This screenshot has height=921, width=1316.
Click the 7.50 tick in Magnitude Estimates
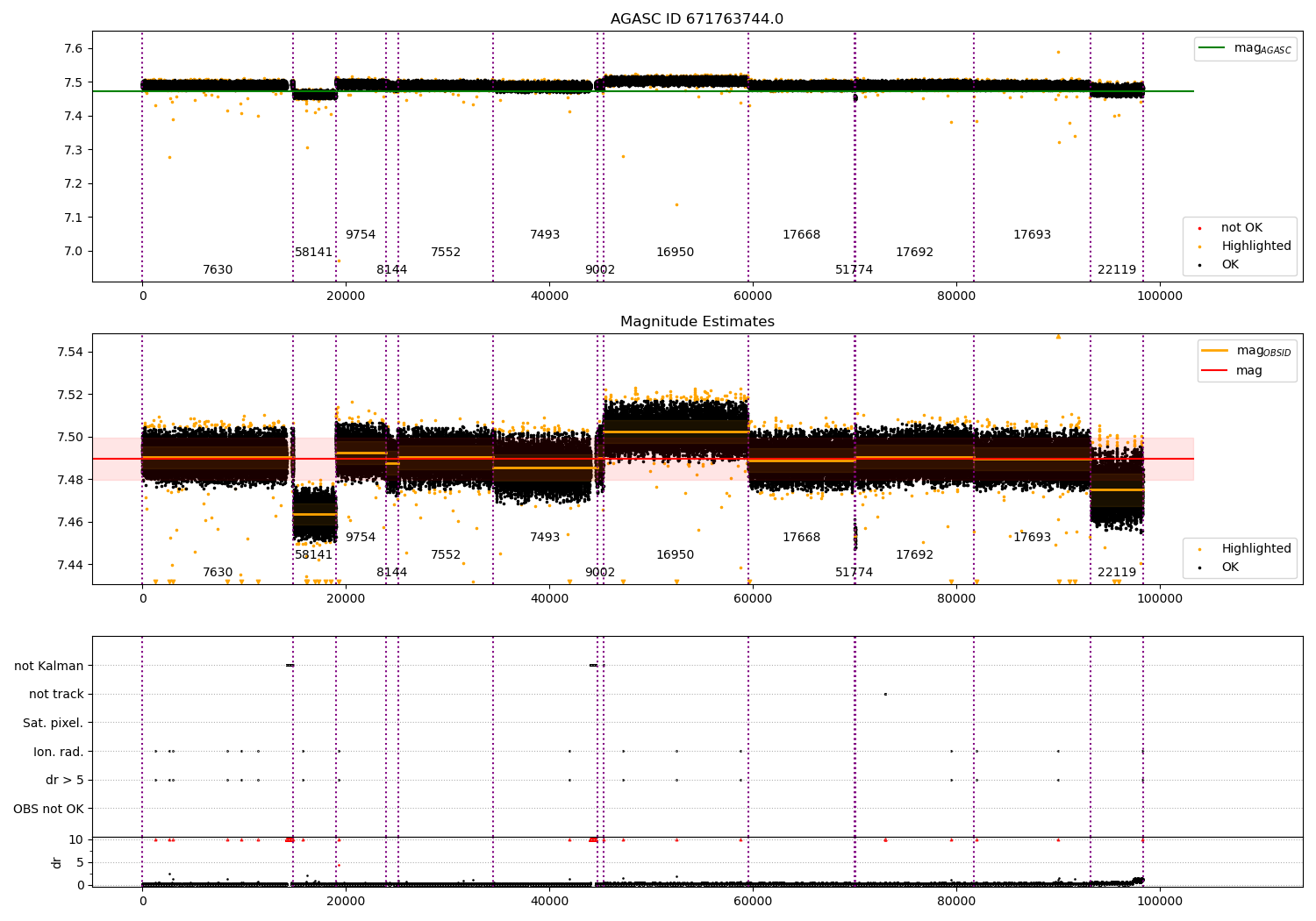coord(70,438)
